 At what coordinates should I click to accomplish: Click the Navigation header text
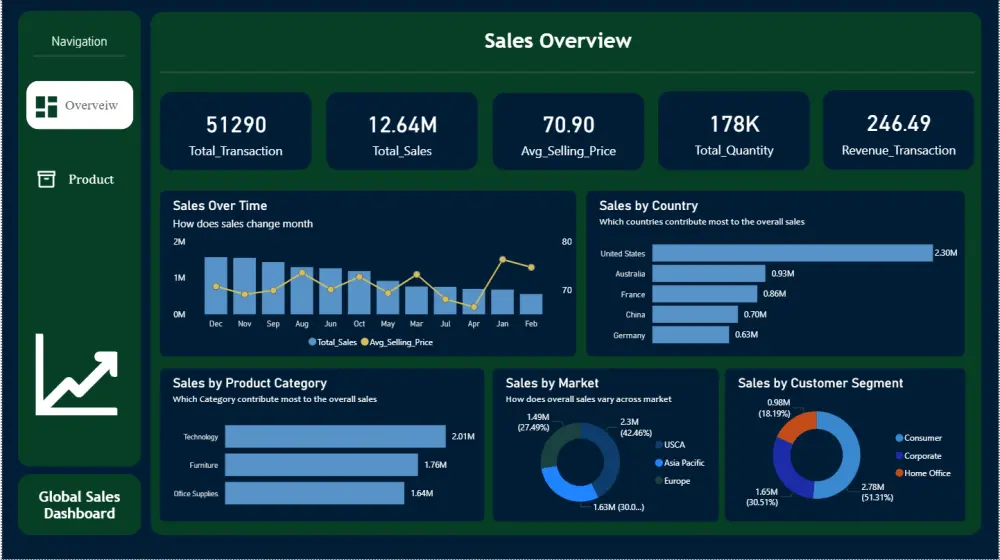coord(79,41)
